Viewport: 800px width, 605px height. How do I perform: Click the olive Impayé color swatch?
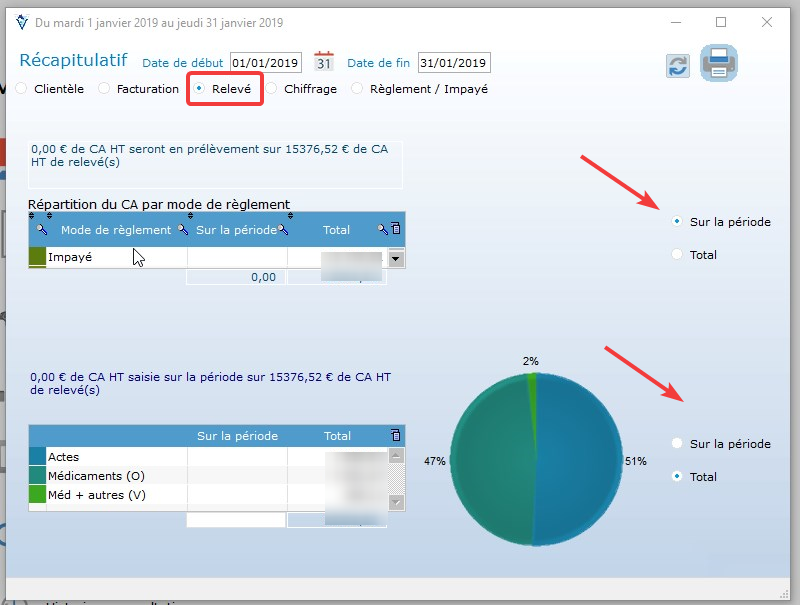click(37, 257)
